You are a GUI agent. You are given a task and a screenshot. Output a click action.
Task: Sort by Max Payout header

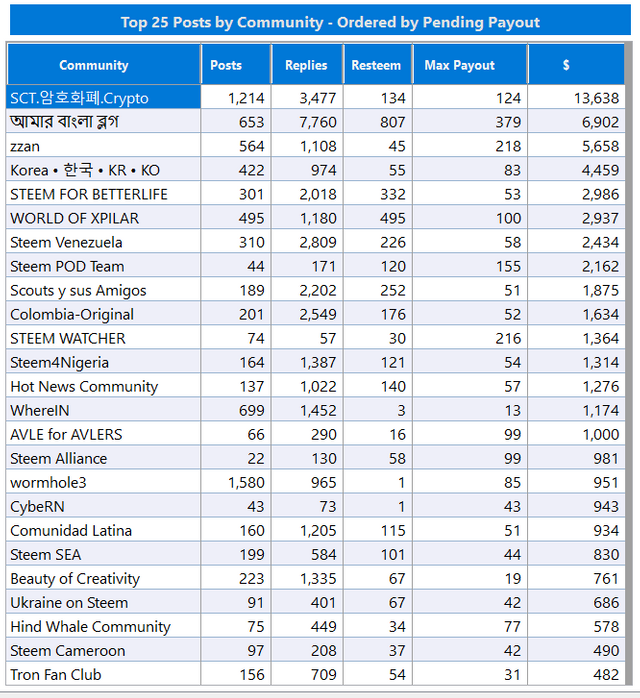point(470,65)
